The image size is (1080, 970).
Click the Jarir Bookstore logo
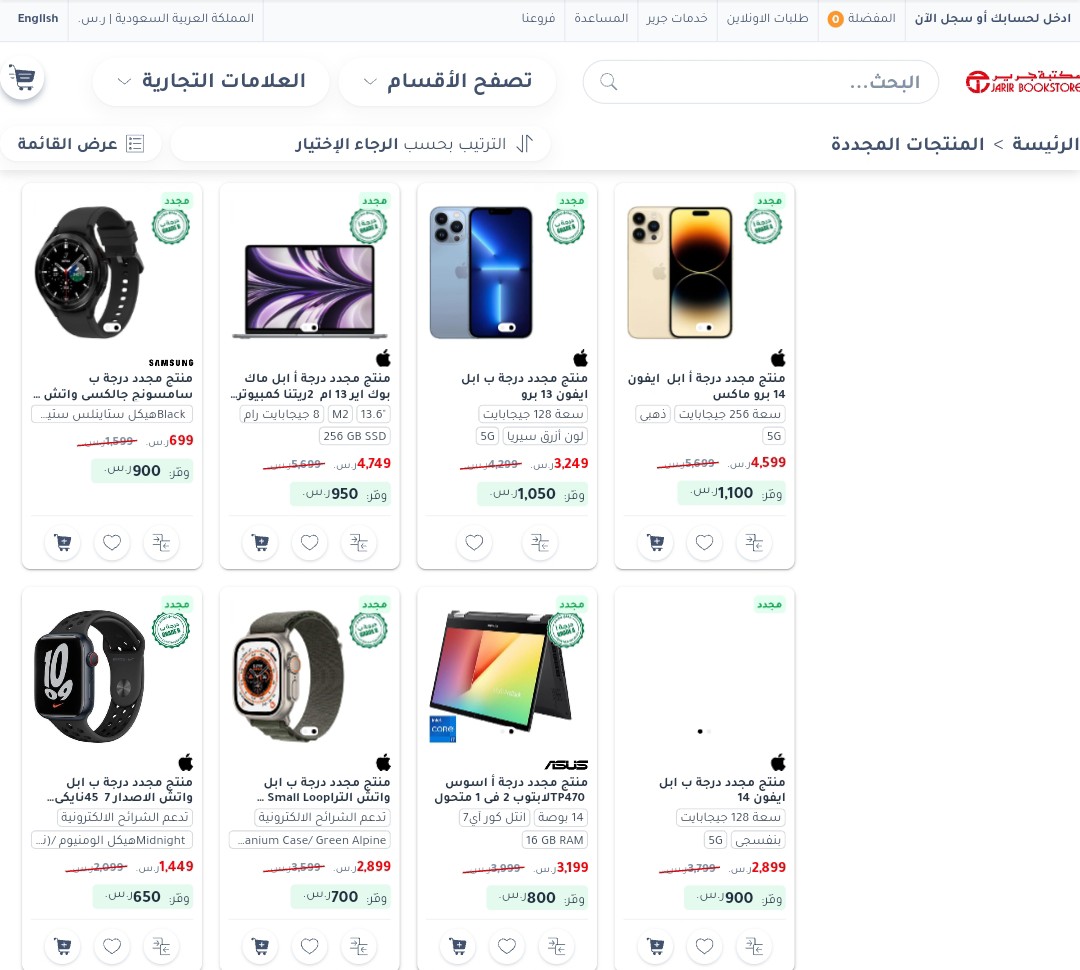click(1022, 82)
